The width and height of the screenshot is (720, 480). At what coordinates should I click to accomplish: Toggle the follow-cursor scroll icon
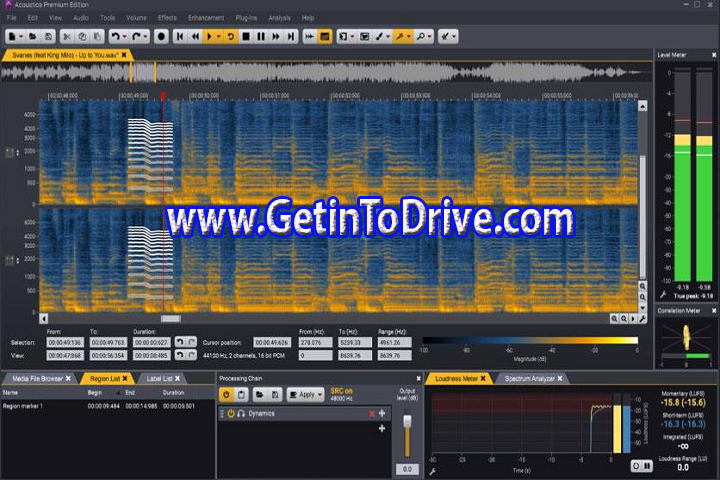tap(310, 36)
